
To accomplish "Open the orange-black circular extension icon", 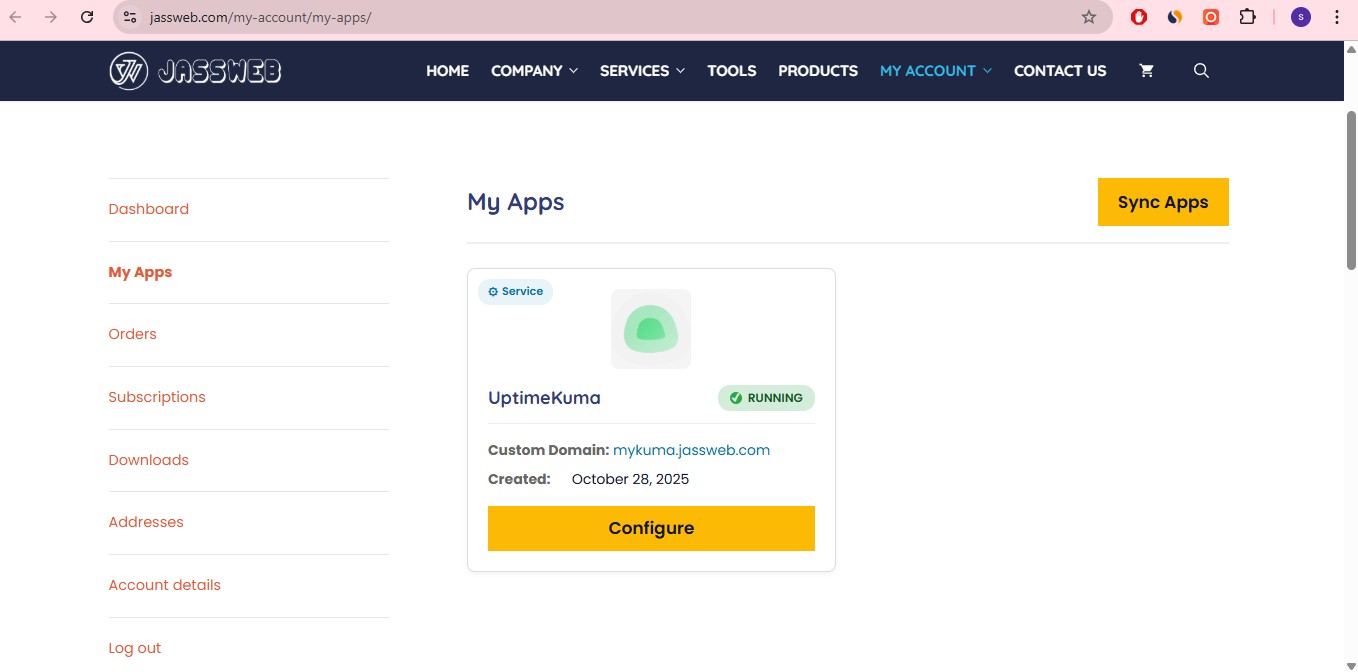I will (x=1175, y=17).
